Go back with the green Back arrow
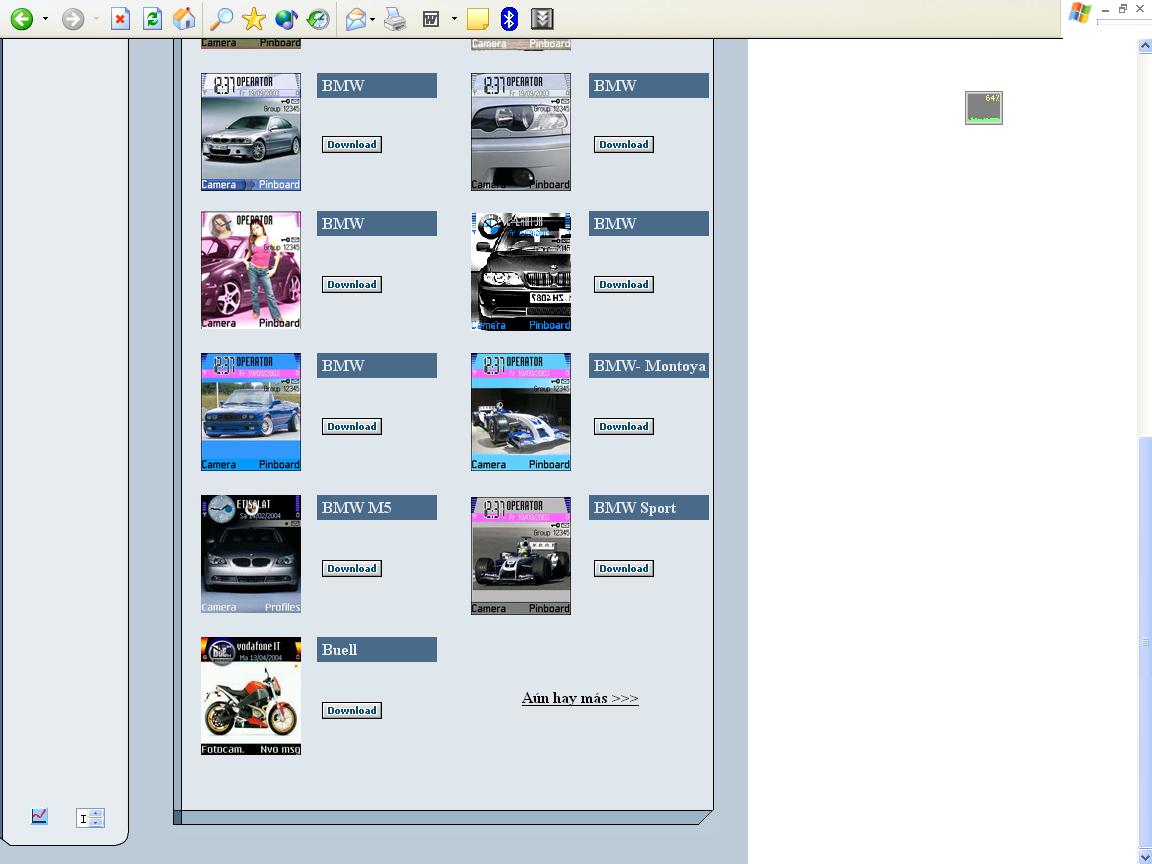 [22, 18]
